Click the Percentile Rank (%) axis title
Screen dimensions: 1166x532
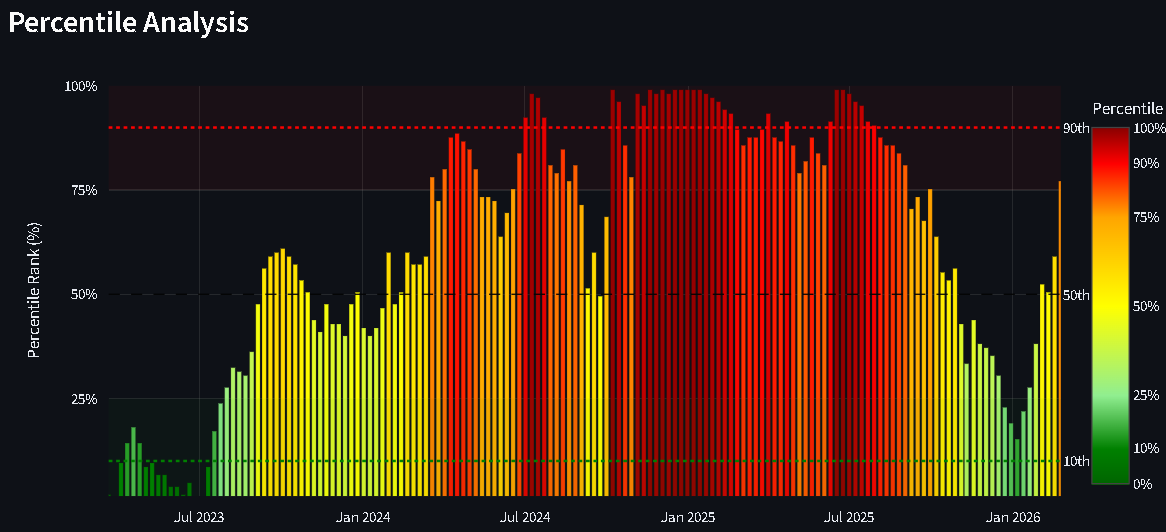pyautogui.click(x=33, y=290)
